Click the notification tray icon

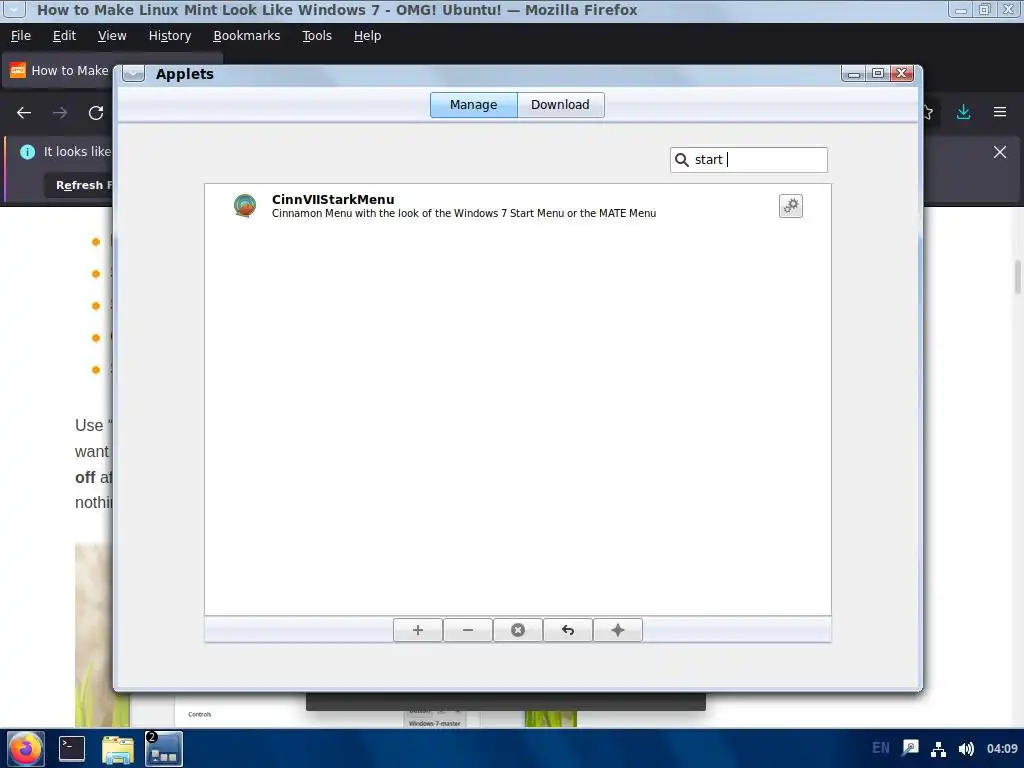(910, 748)
